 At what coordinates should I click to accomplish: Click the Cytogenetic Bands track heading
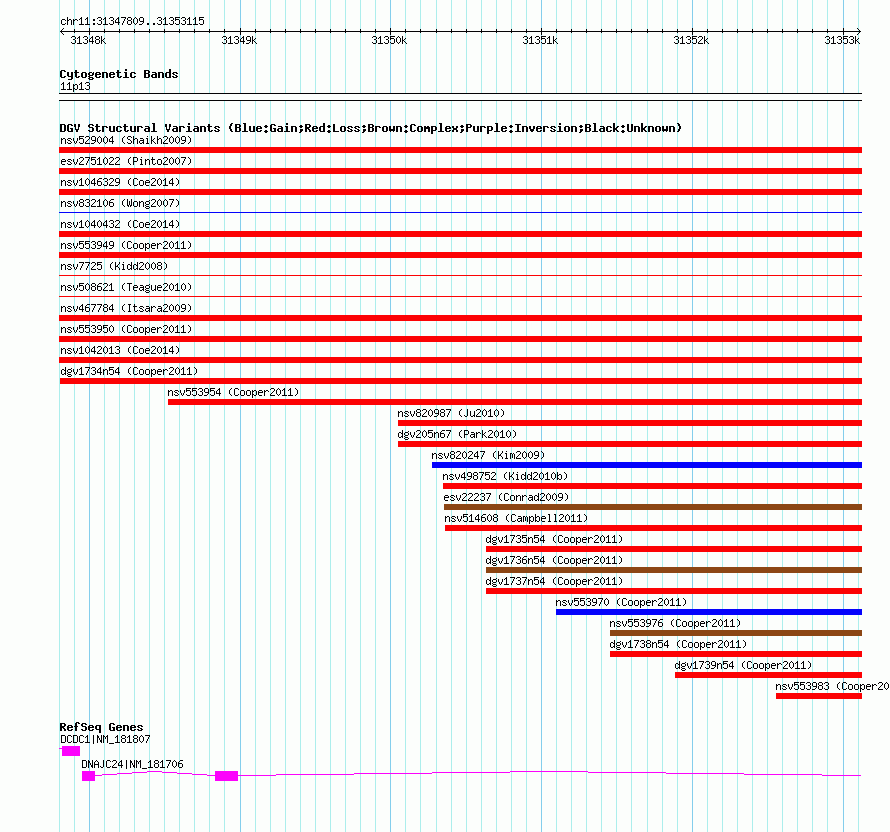pos(119,74)
